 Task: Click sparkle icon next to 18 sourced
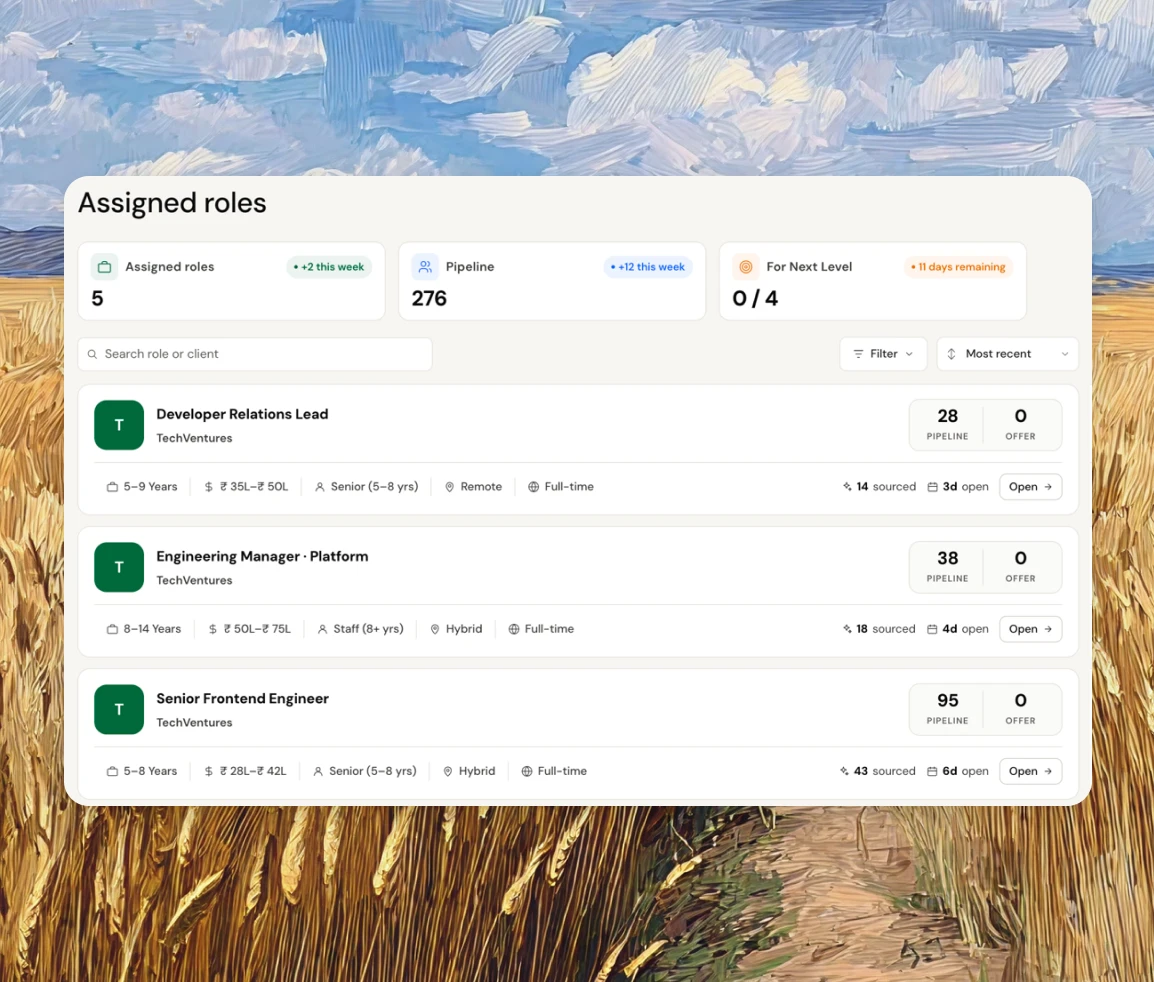[x=847, y=629]
